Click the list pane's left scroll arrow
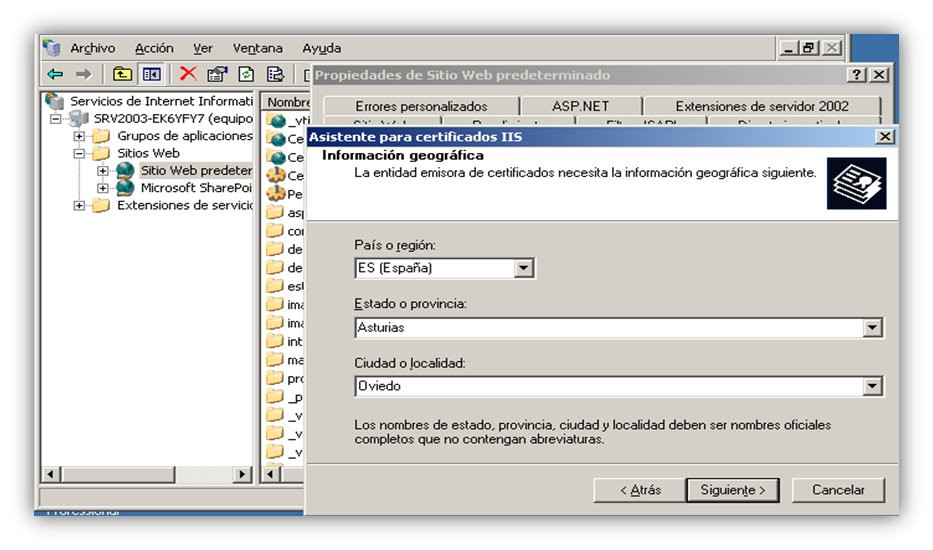Viewport: 933px width, 550px height. 271,474
